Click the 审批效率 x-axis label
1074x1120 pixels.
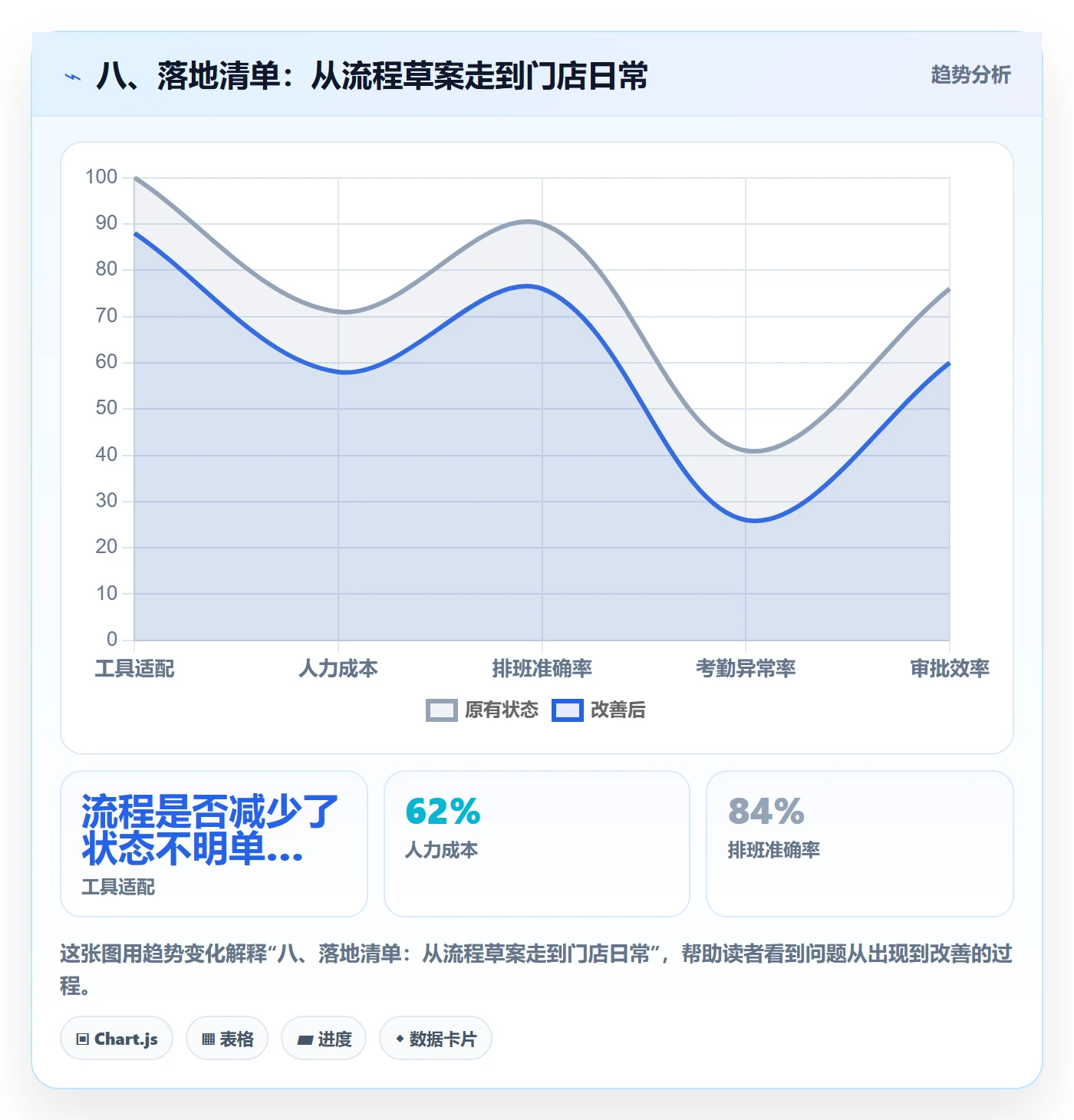pos(950,669)
